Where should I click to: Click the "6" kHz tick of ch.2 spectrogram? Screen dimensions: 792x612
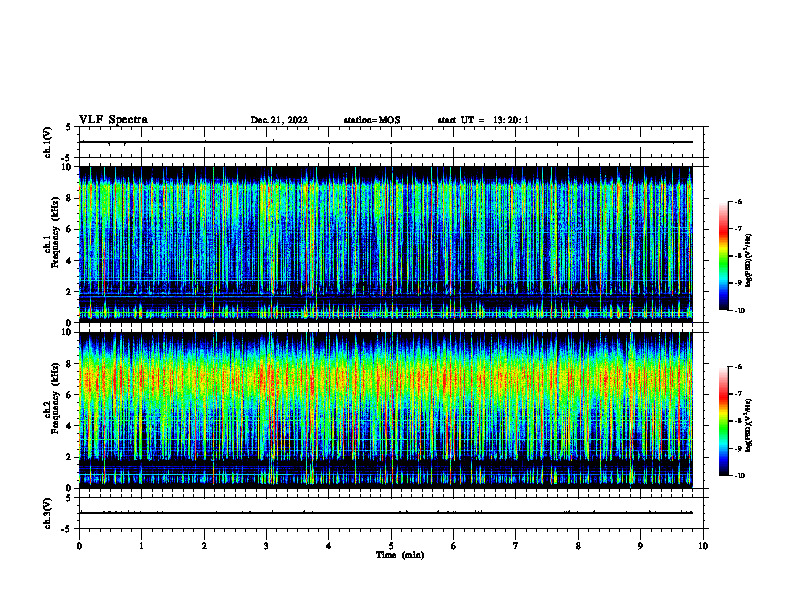pyautogui.click(x=69, y=395)
